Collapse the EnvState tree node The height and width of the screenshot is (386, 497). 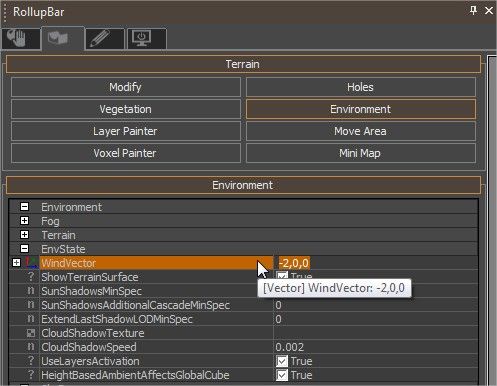24,249
